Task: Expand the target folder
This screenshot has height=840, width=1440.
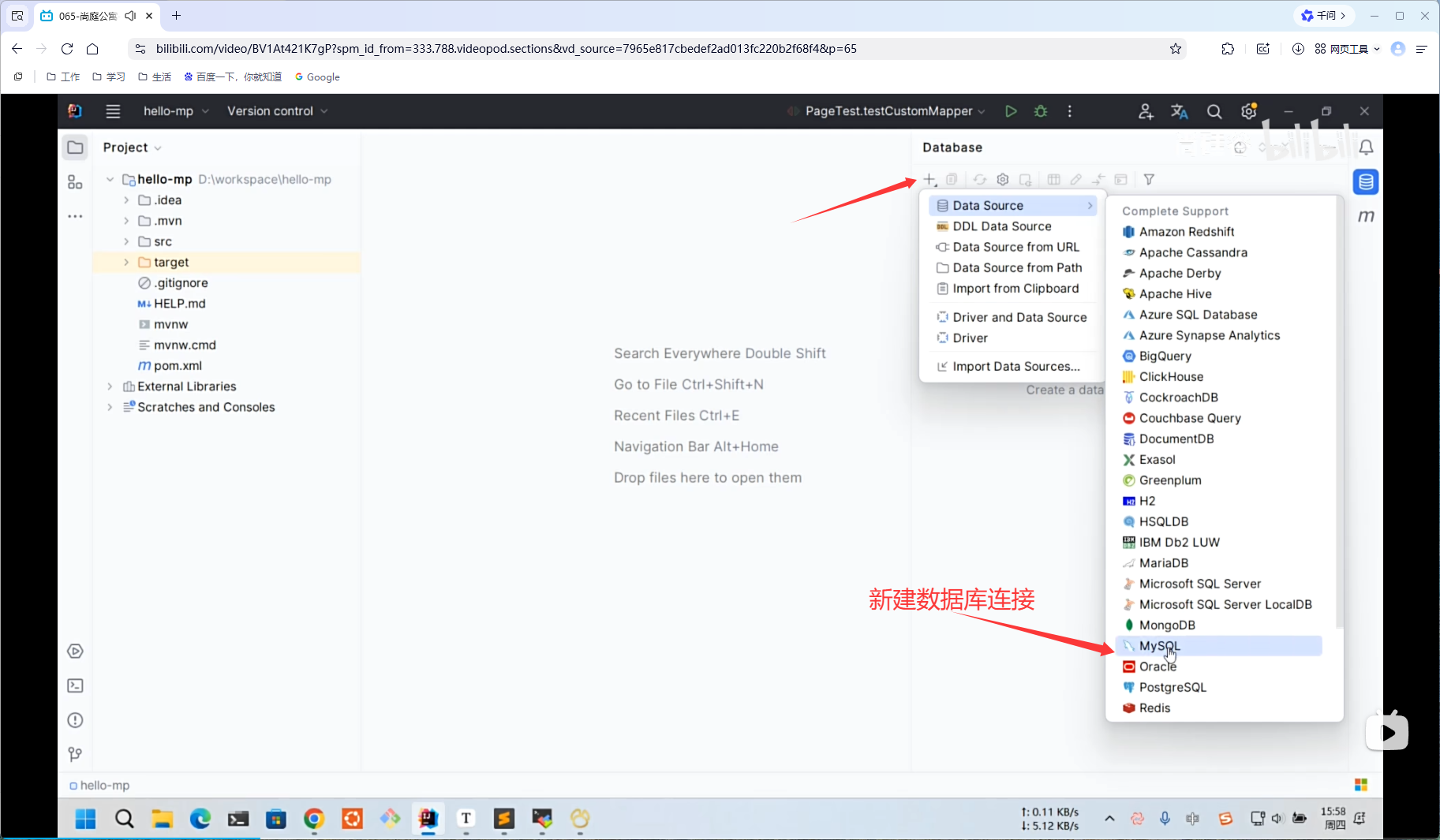Action: click(126, 262)
